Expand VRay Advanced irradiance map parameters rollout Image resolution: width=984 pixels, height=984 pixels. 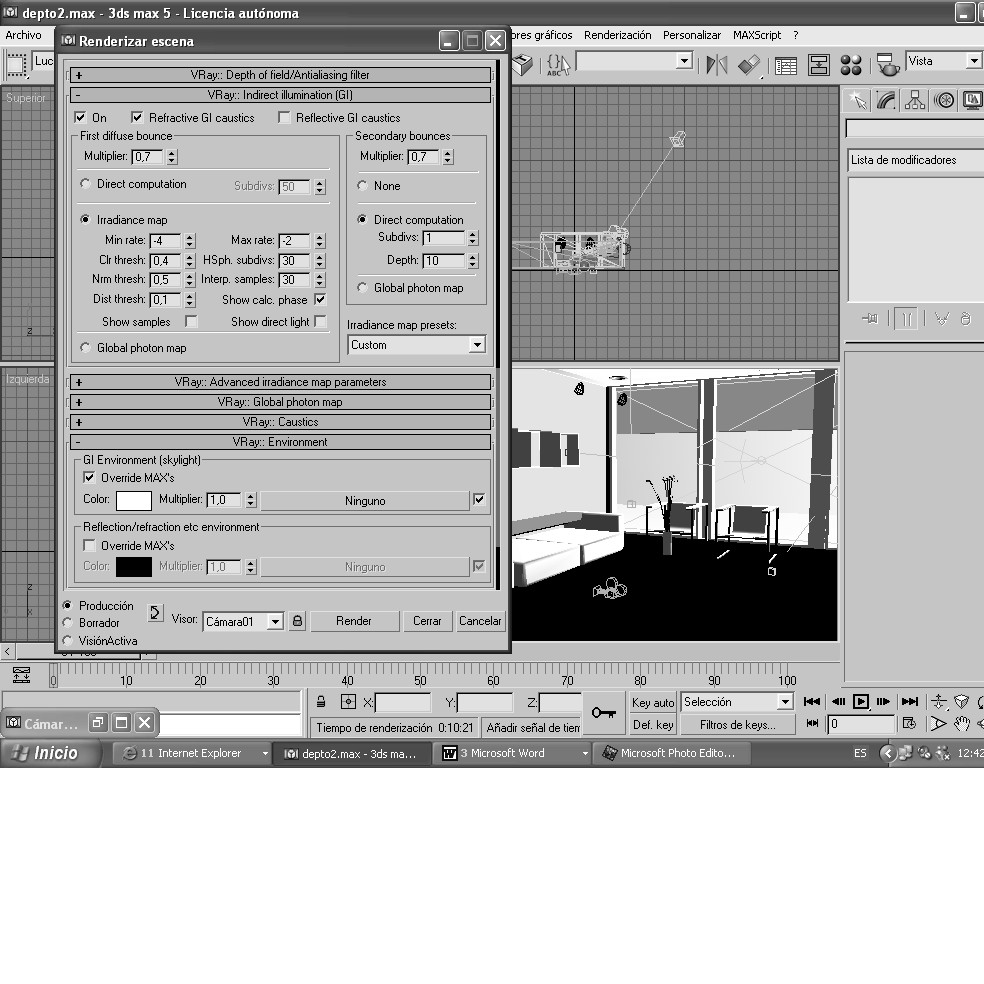click(281, 382)
